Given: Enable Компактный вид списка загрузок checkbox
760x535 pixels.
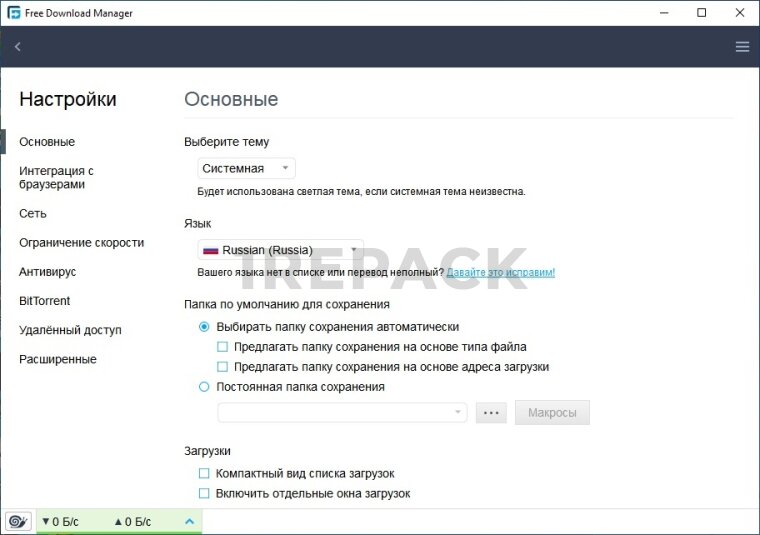Looking at the screenshot, I should [204, 473].
